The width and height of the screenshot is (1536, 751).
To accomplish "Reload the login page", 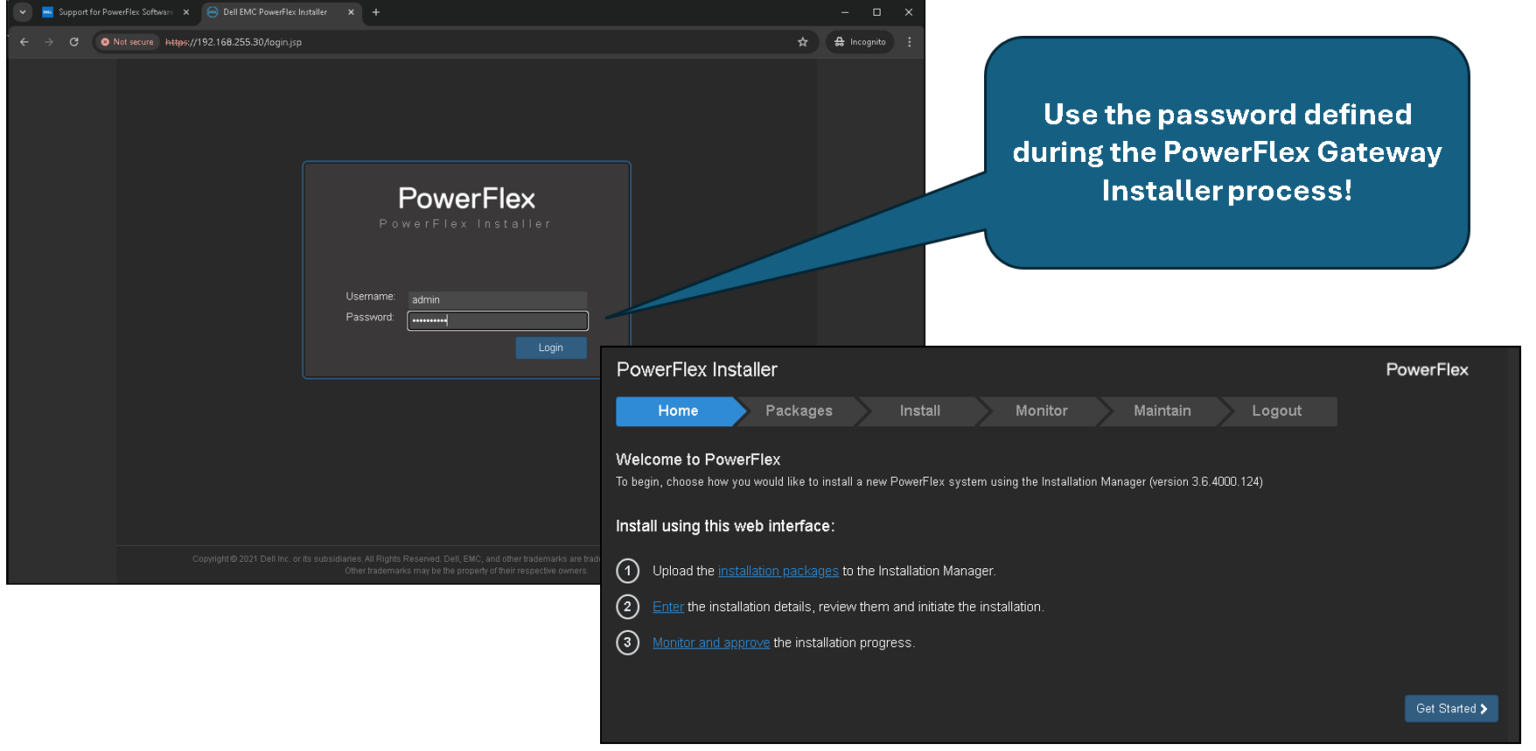I will 73,42.
